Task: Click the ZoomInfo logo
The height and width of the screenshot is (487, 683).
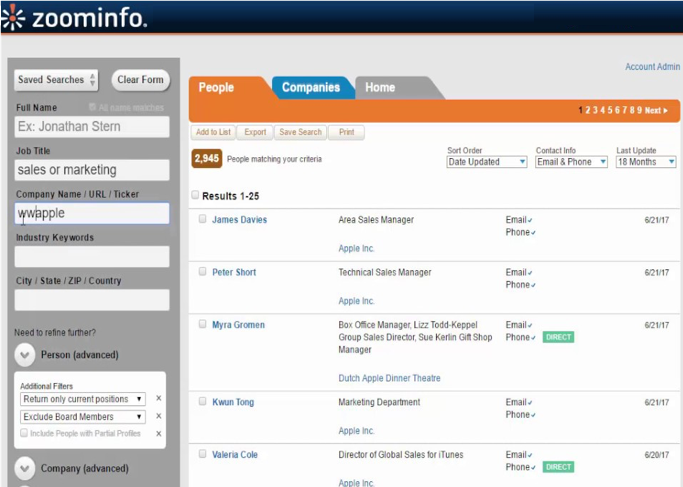Action: click(74, 17)
